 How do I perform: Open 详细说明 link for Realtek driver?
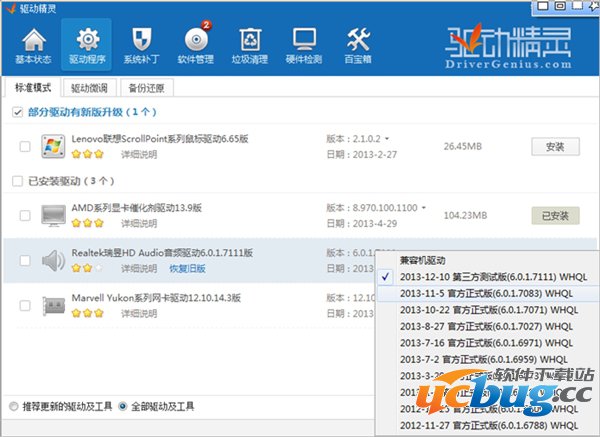click(139, 269)
